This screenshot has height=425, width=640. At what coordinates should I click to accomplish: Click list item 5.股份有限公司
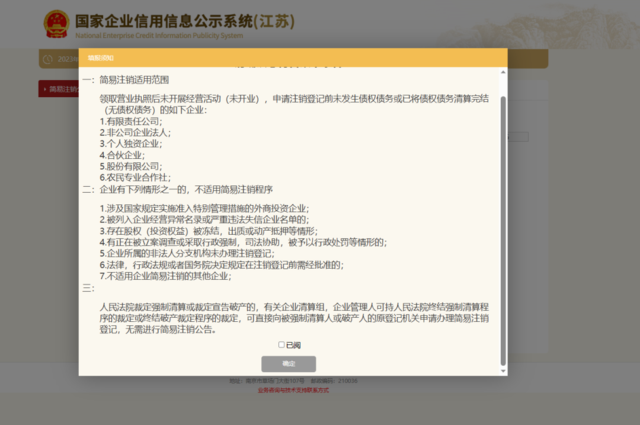pyautogui.click(x=132, y=165)
